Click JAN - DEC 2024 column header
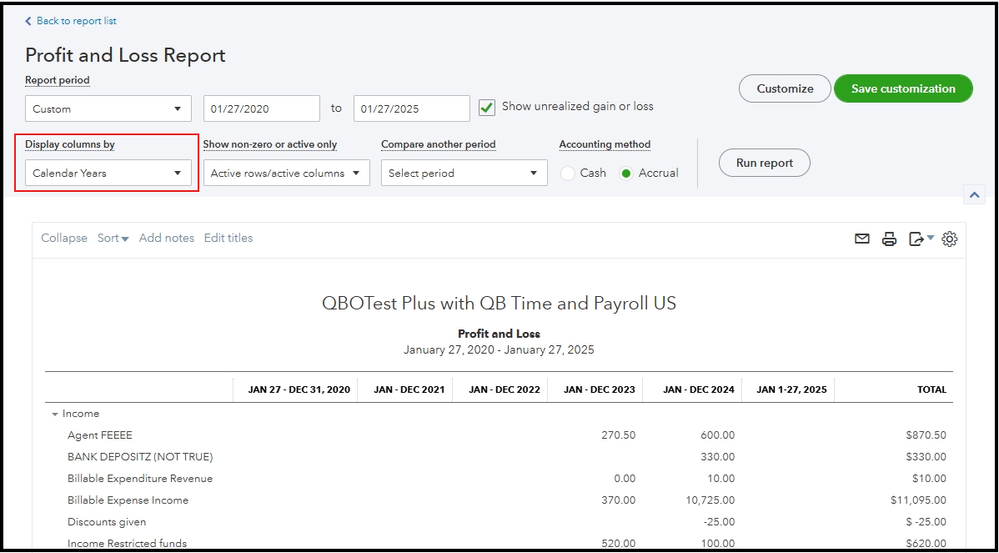 click(698, 390)
